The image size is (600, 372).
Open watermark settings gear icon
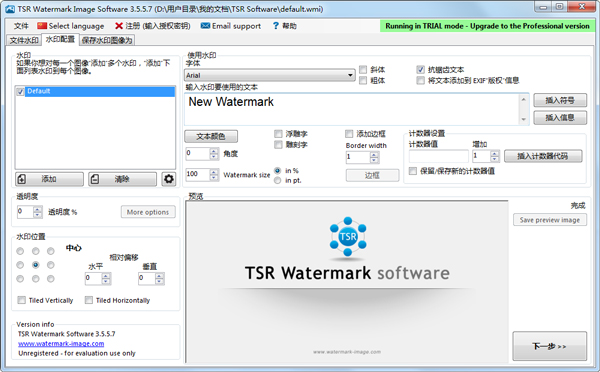[169, 179]
